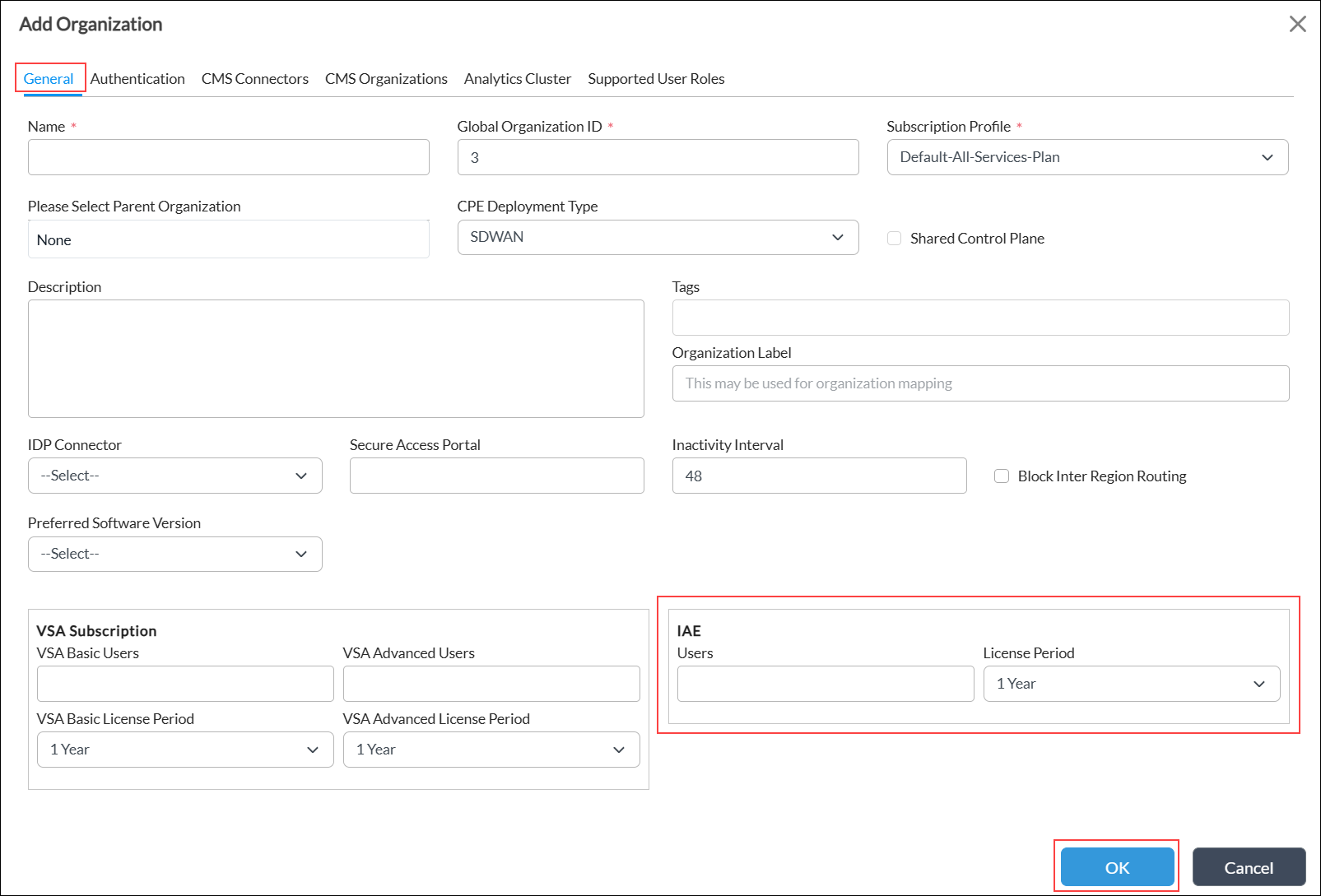The height and width of the screenshot is (896, 1321).
Task: Go to the Analytics Cluster tab
Action: 517,79
